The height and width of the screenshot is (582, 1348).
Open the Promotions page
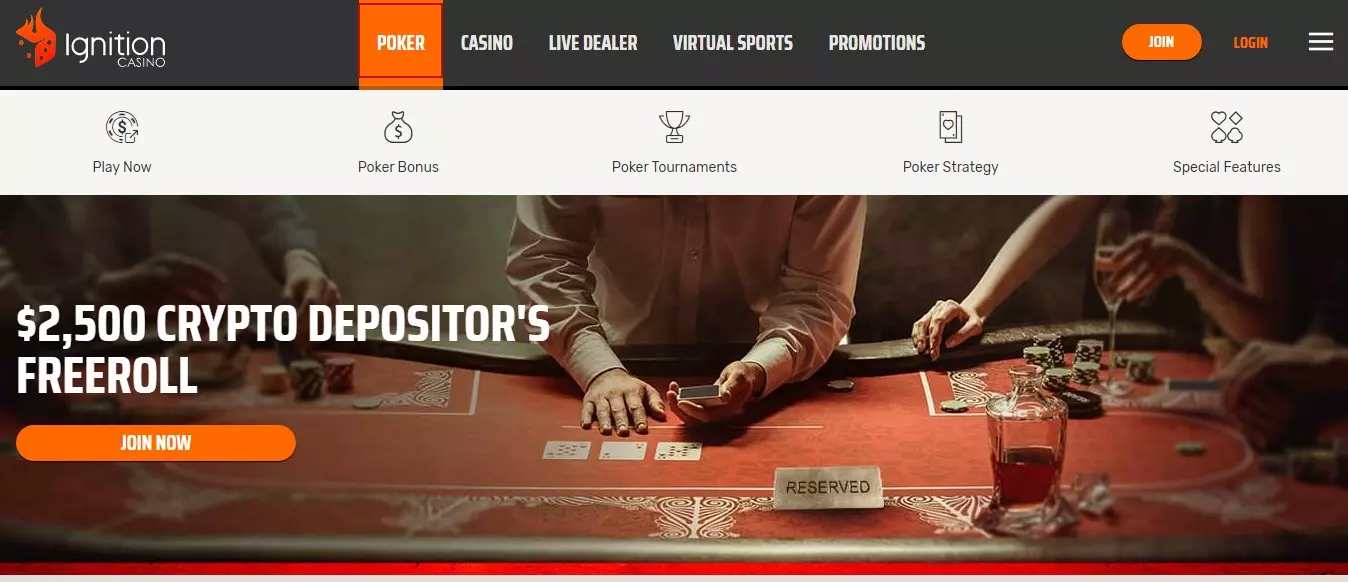point(877,43)
